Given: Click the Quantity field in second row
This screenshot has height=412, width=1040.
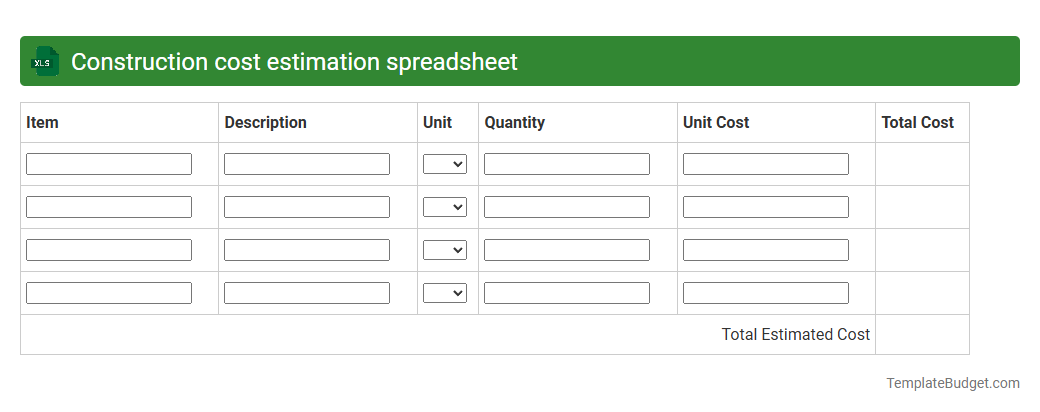Looking at the screenshot, I should [x=567, y=207].
